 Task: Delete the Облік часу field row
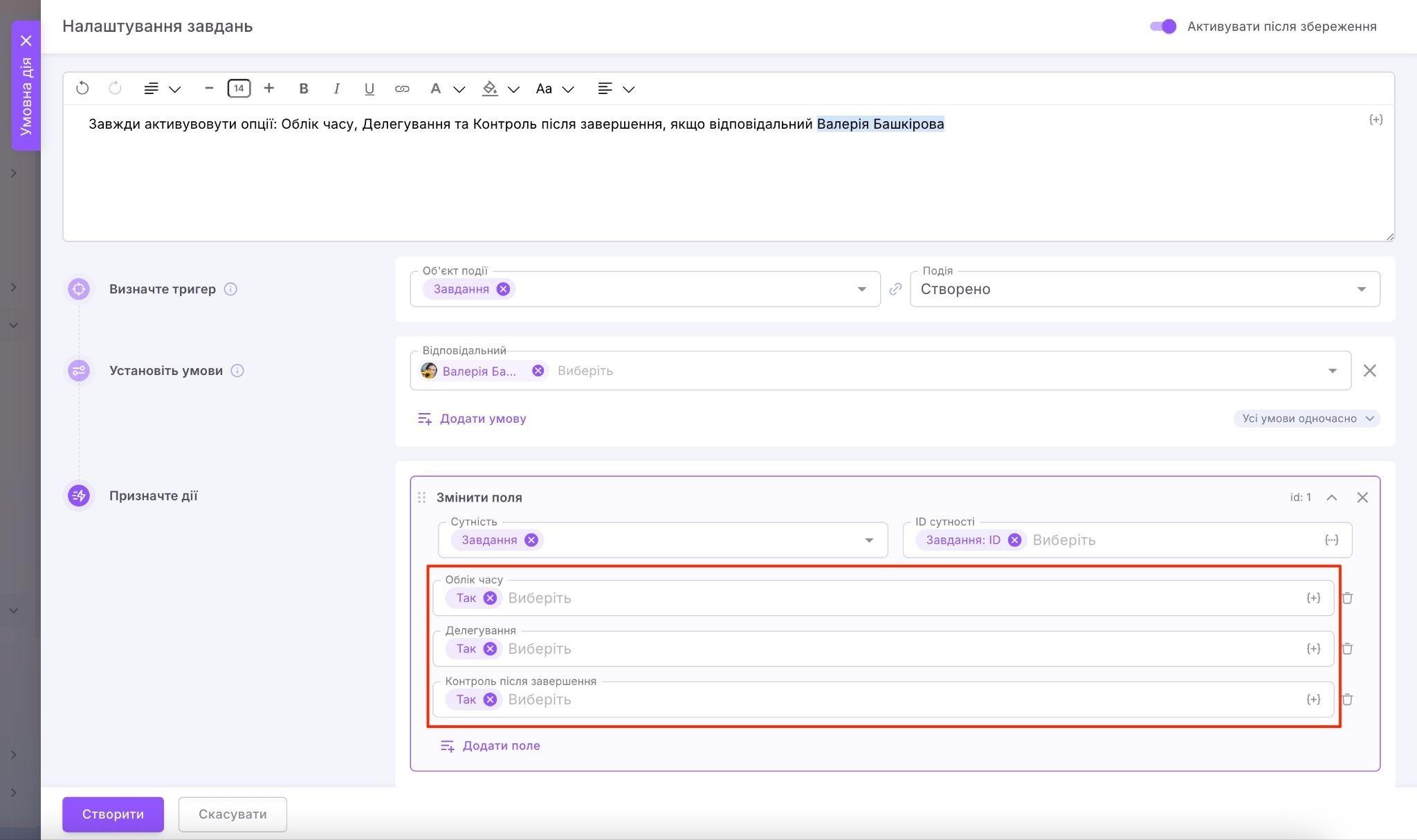pos(1347,598)
